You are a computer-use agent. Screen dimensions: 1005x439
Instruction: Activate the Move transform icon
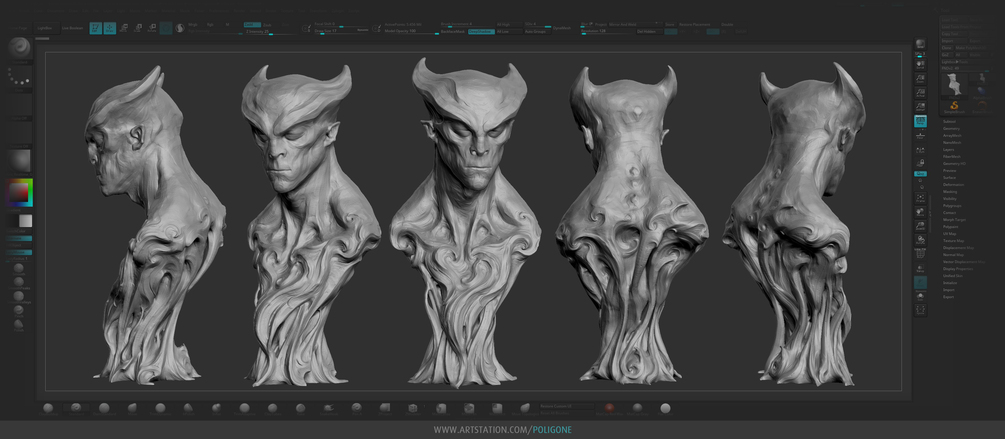[x=124, y=28]
